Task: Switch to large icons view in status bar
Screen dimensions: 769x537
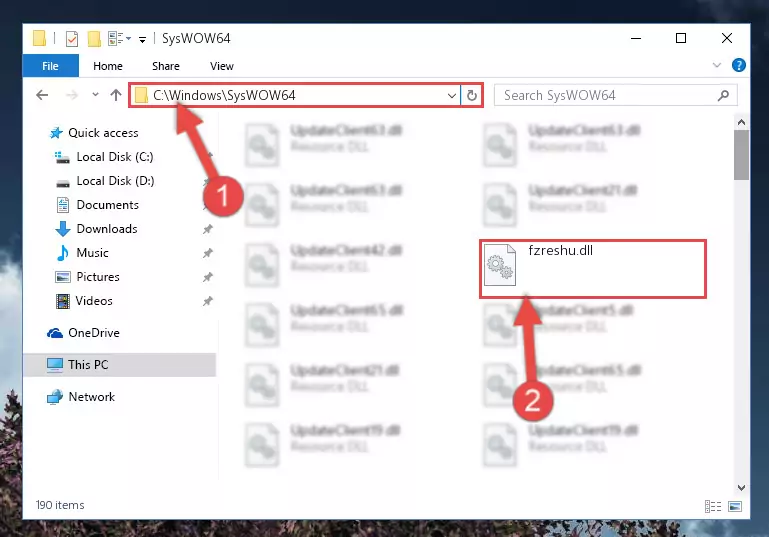Action: click(x=735, y=506)
